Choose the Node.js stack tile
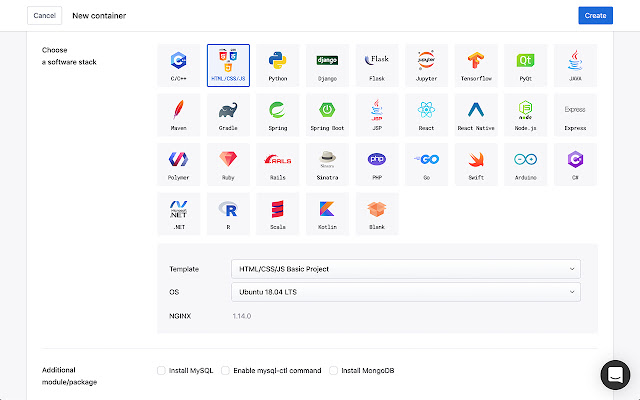640x400 pixels. click(525, 115)
